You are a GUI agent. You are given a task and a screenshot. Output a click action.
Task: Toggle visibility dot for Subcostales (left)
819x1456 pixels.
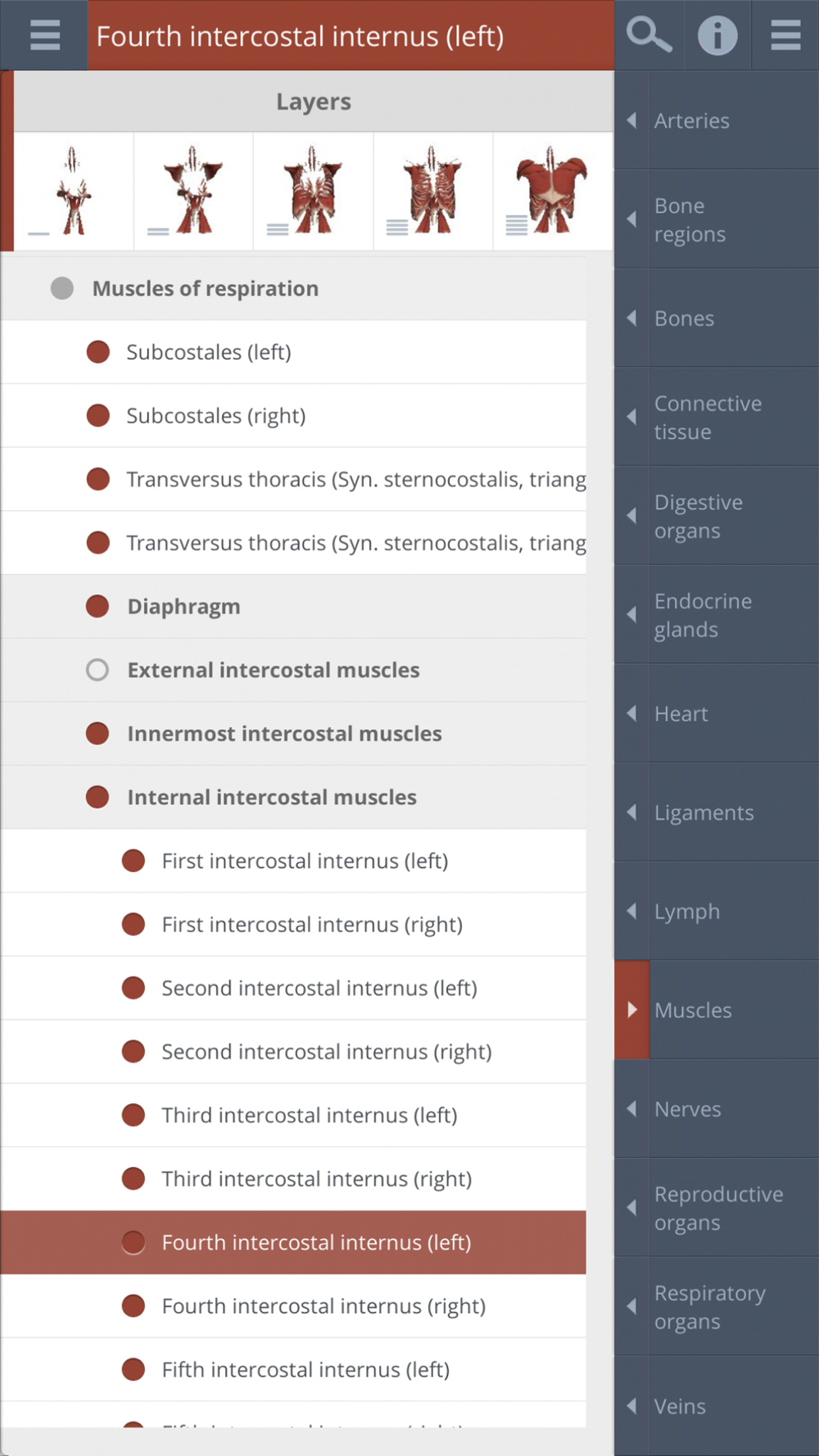(x=98, y=352)
